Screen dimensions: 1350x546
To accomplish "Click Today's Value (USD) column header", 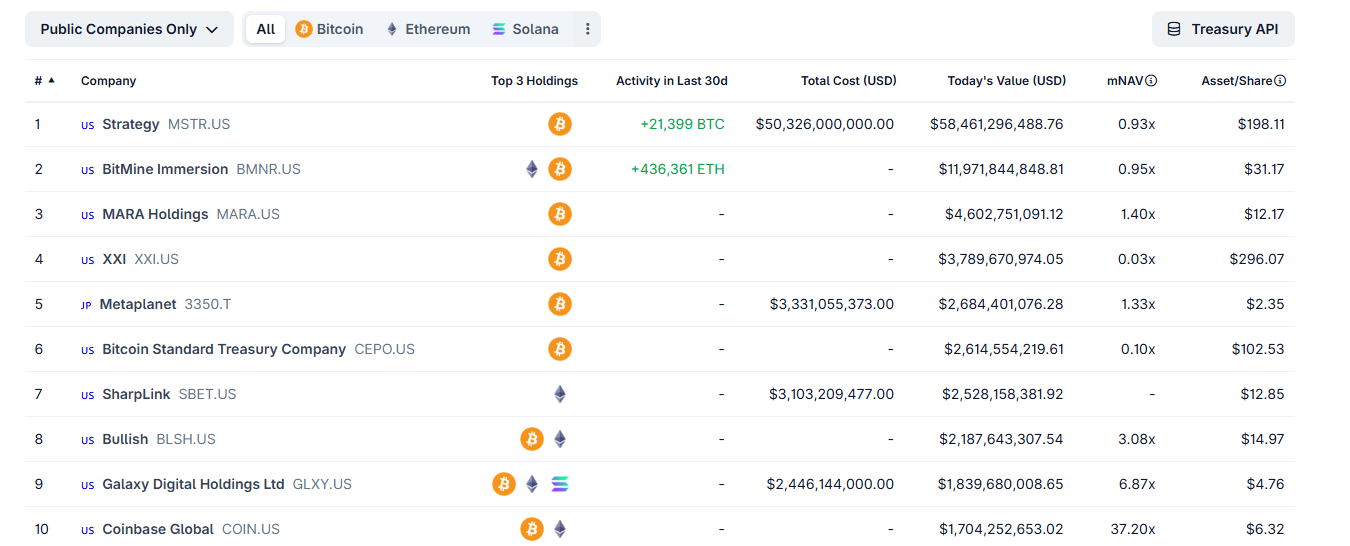I will 1007,81.
